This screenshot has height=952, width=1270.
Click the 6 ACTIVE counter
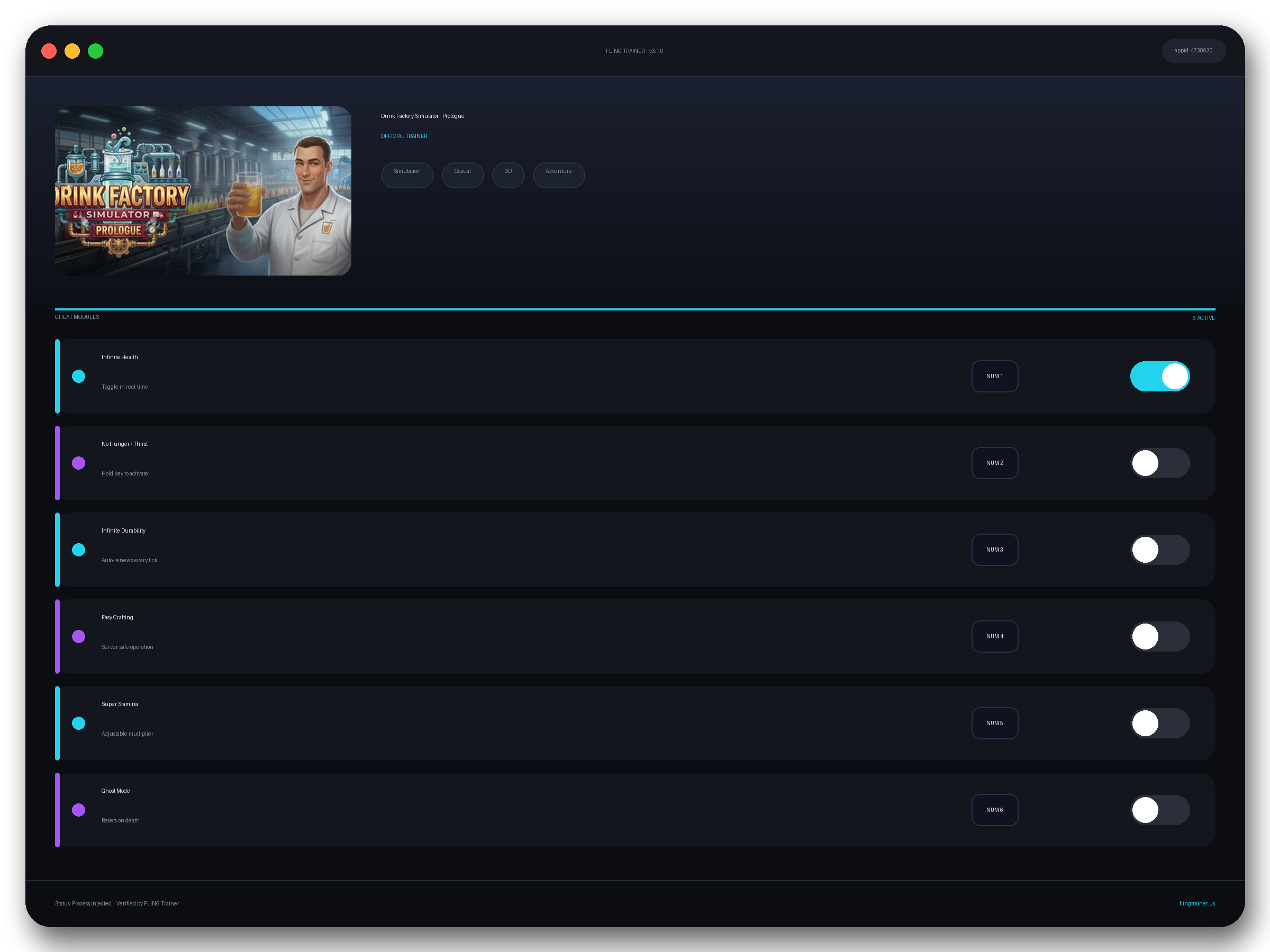point(1203,318)
